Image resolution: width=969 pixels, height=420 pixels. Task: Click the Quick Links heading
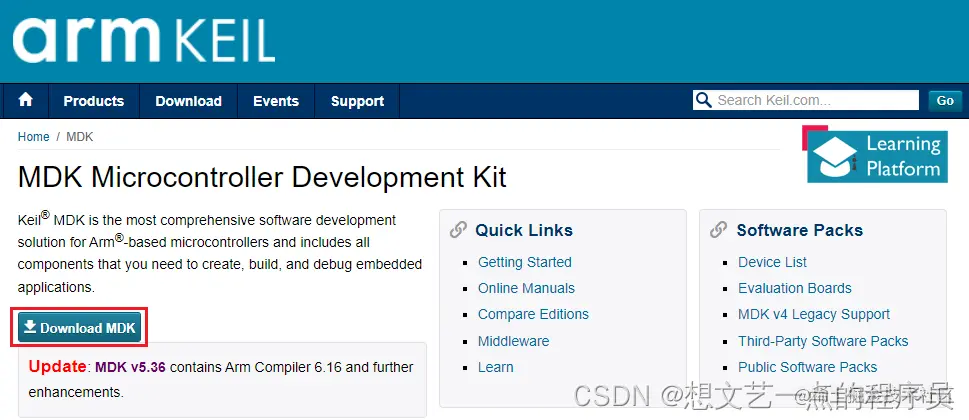tap(524, 230)
